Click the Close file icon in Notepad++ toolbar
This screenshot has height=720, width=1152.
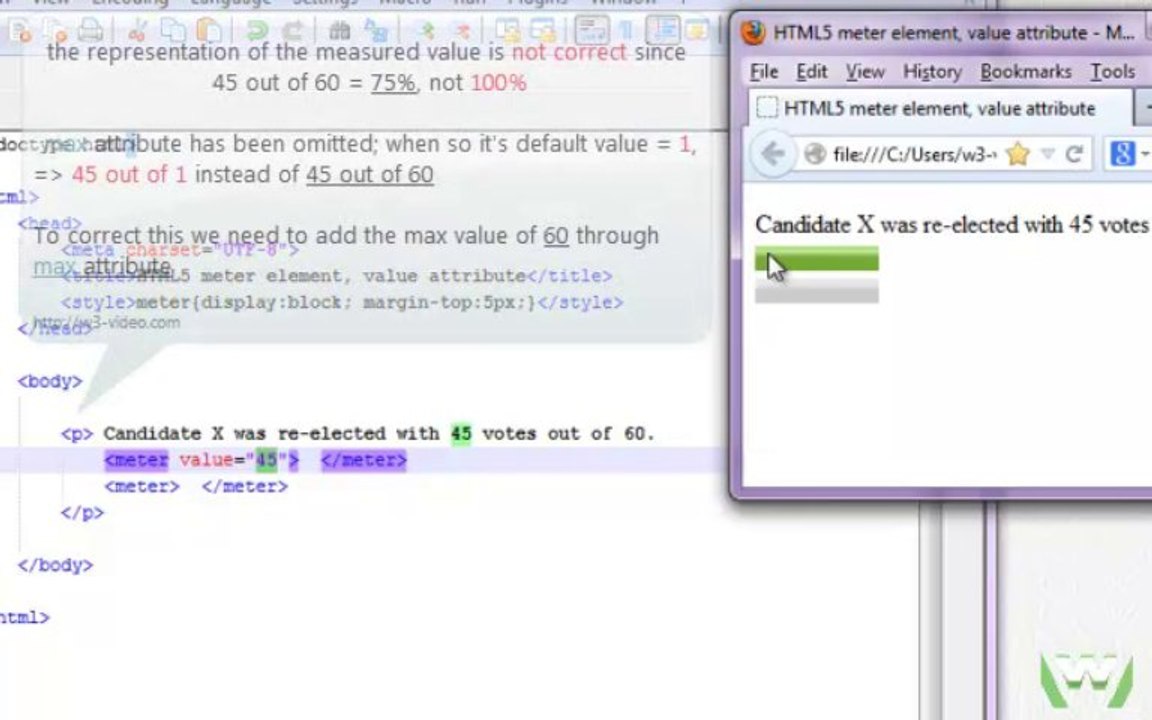click(x=20, y=31)
